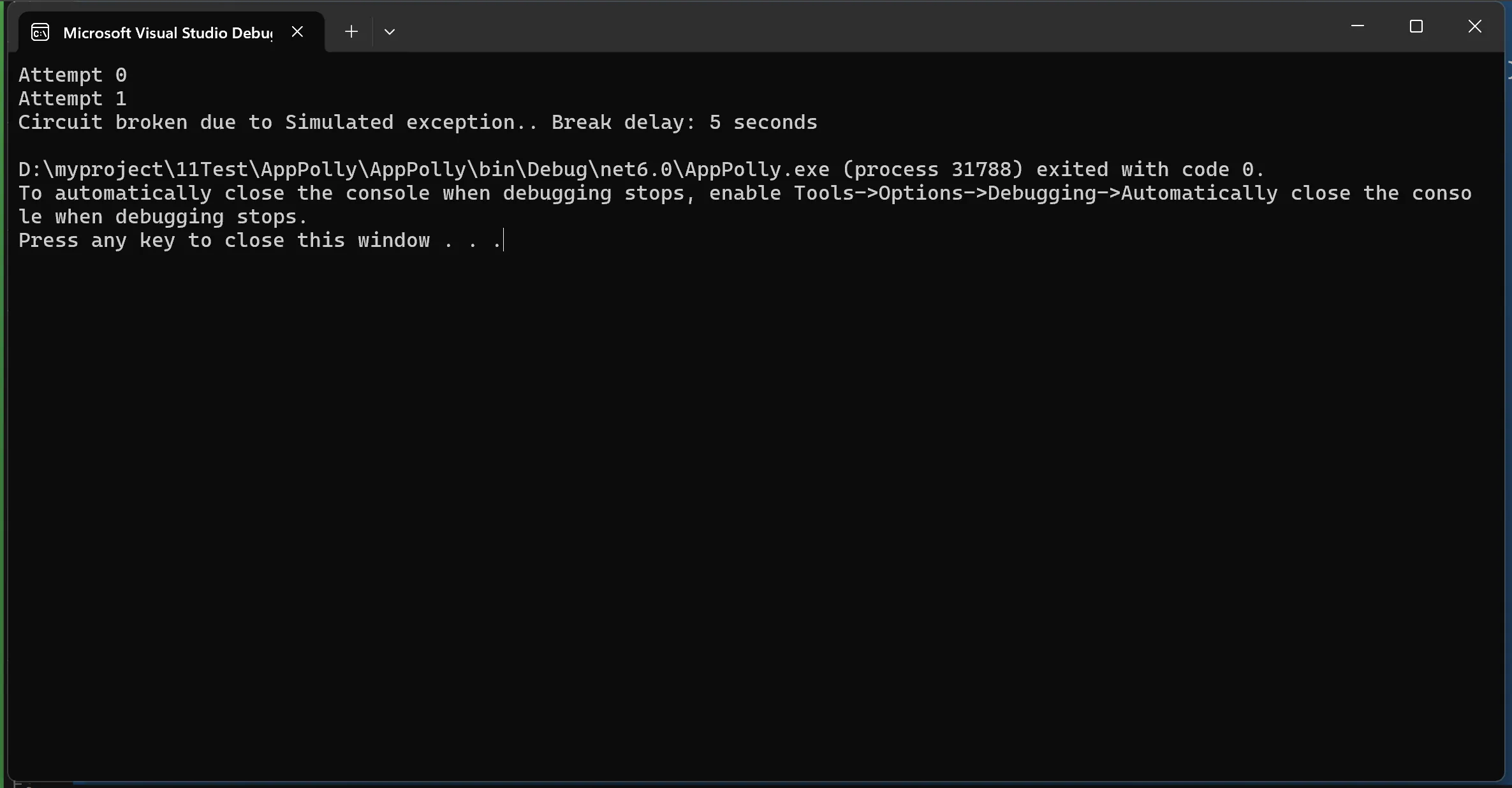This screenshot has height=788, width=1512.
Task: Open a new tab with the plus icon
Action: click(x=351, y=31)
